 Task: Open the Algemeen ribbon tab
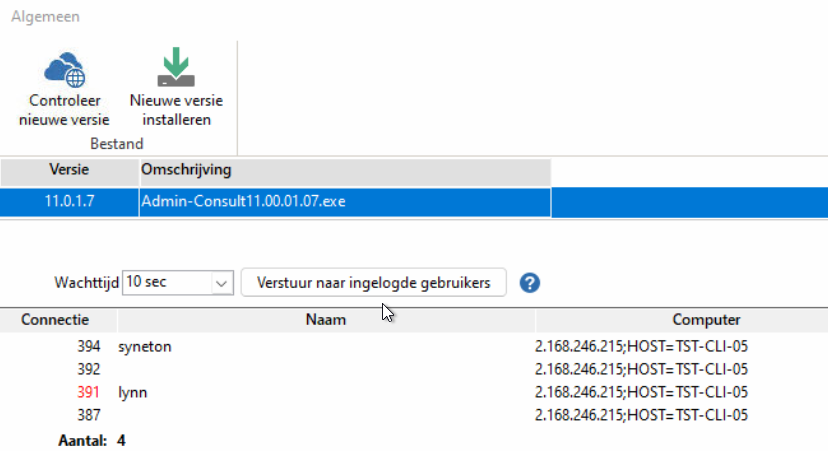point(46,17)
